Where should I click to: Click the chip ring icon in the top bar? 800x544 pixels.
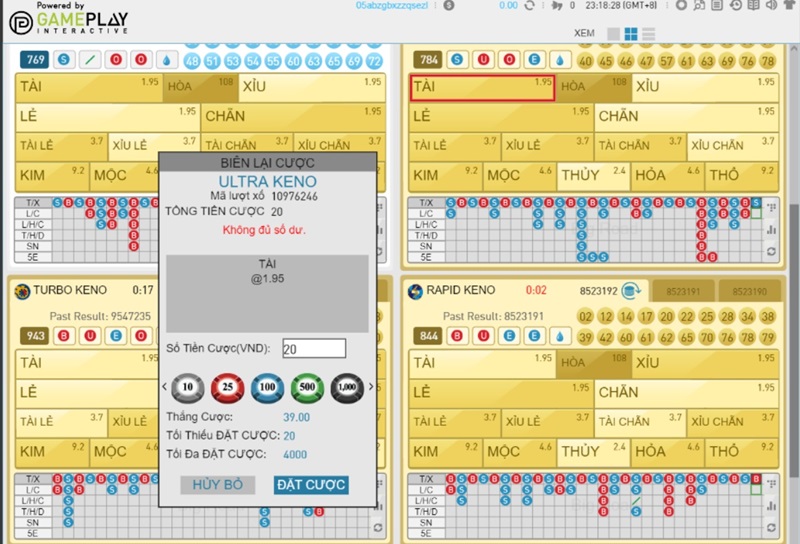click(681, 6)
